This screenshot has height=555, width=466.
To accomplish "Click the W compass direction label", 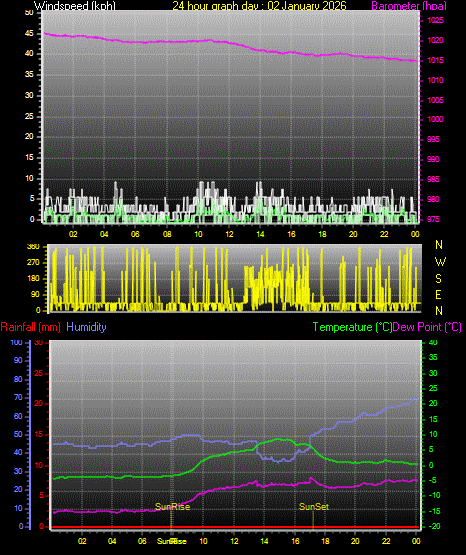I will [x=440, y=262].
